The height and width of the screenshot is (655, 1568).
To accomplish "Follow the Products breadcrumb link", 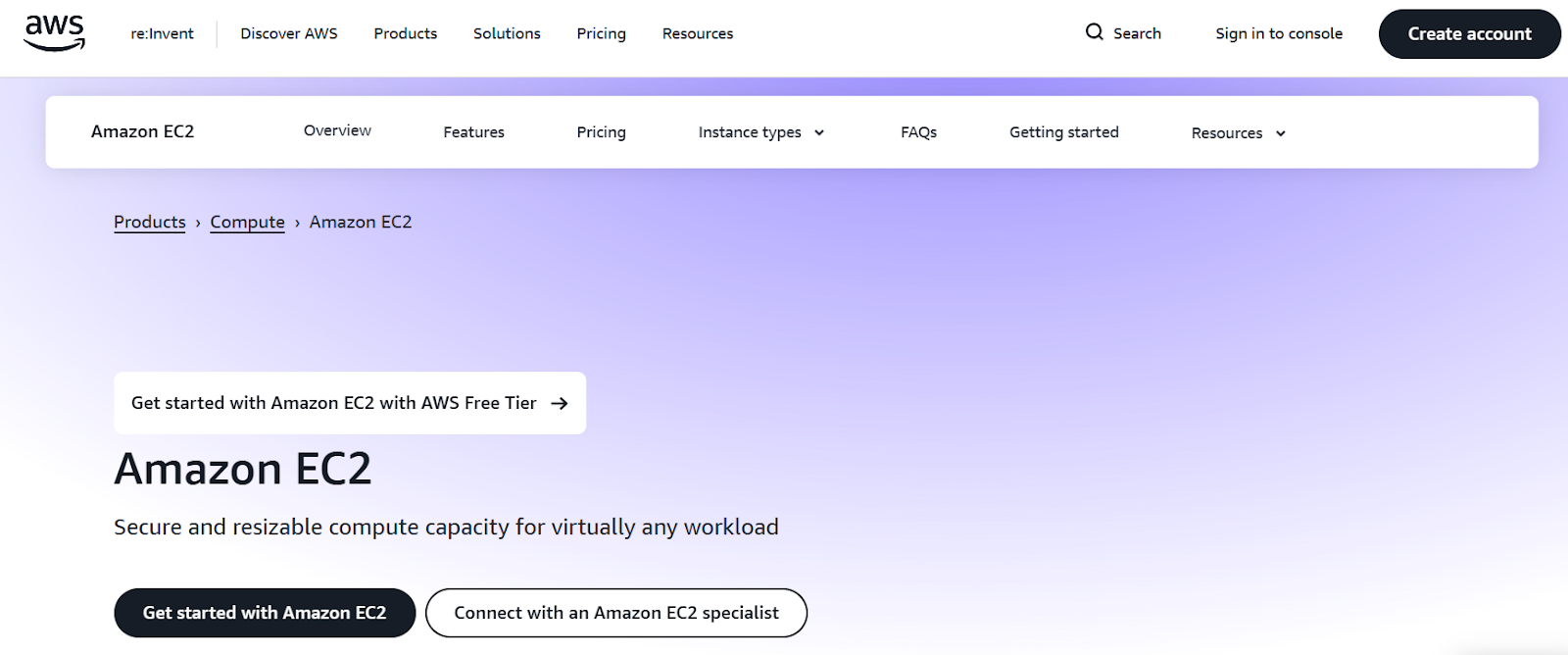I will pos(150,222).
